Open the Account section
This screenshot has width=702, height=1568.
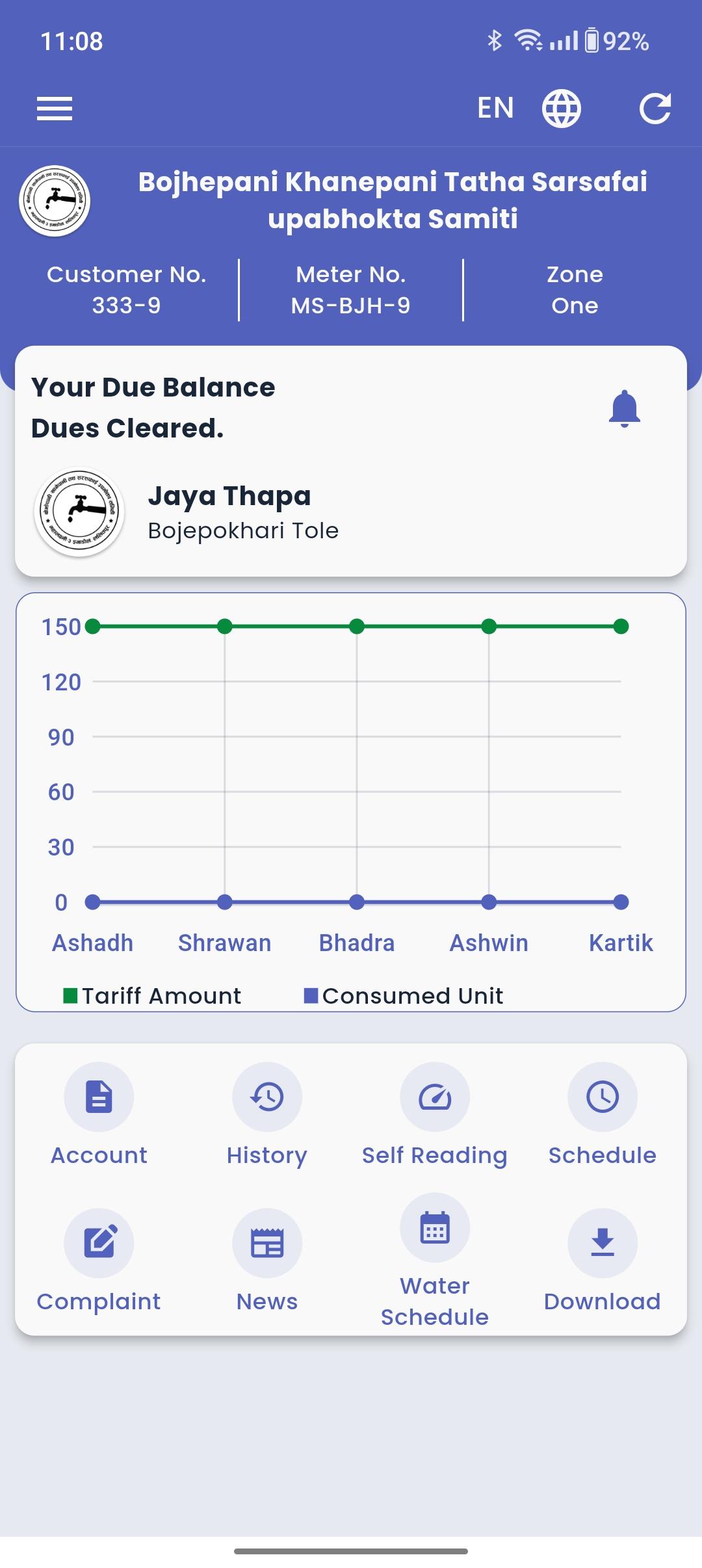pos(99,1114)
